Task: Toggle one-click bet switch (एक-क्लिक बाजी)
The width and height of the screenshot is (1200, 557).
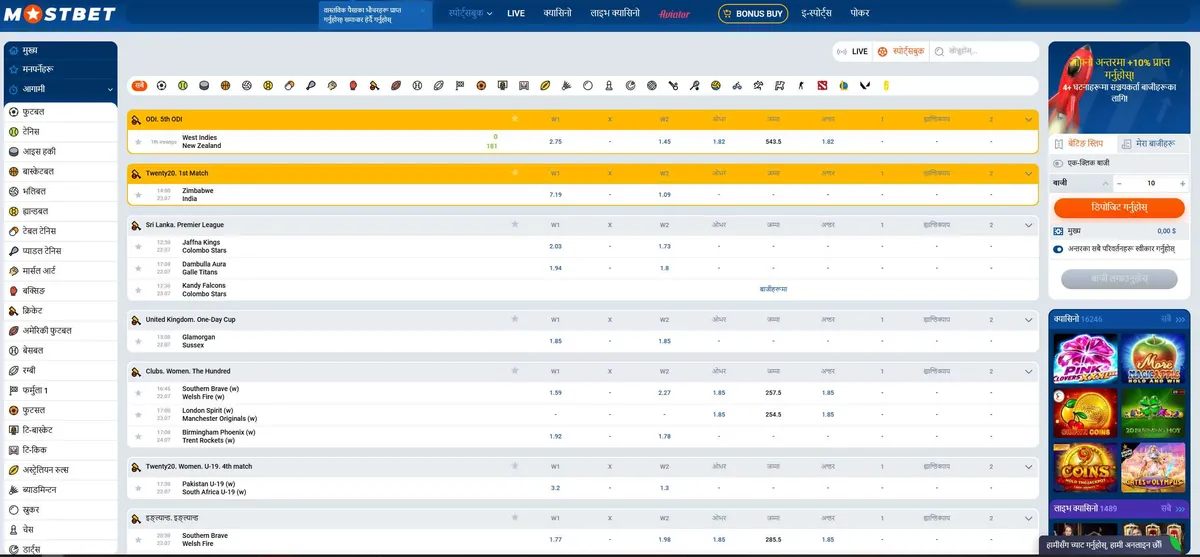Action: pos(1059,163)
